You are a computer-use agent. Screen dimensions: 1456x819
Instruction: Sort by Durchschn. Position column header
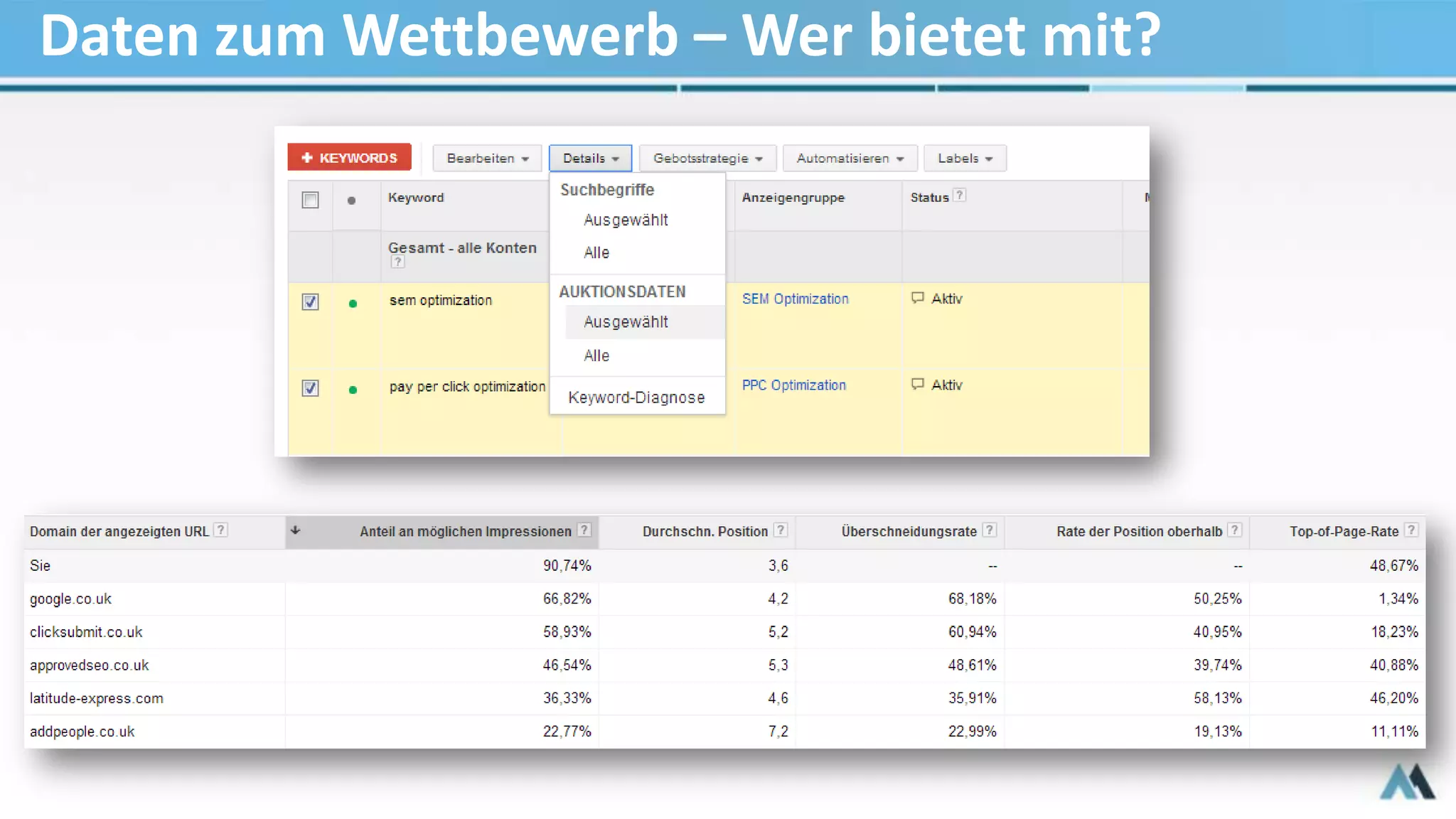[705, 532]
